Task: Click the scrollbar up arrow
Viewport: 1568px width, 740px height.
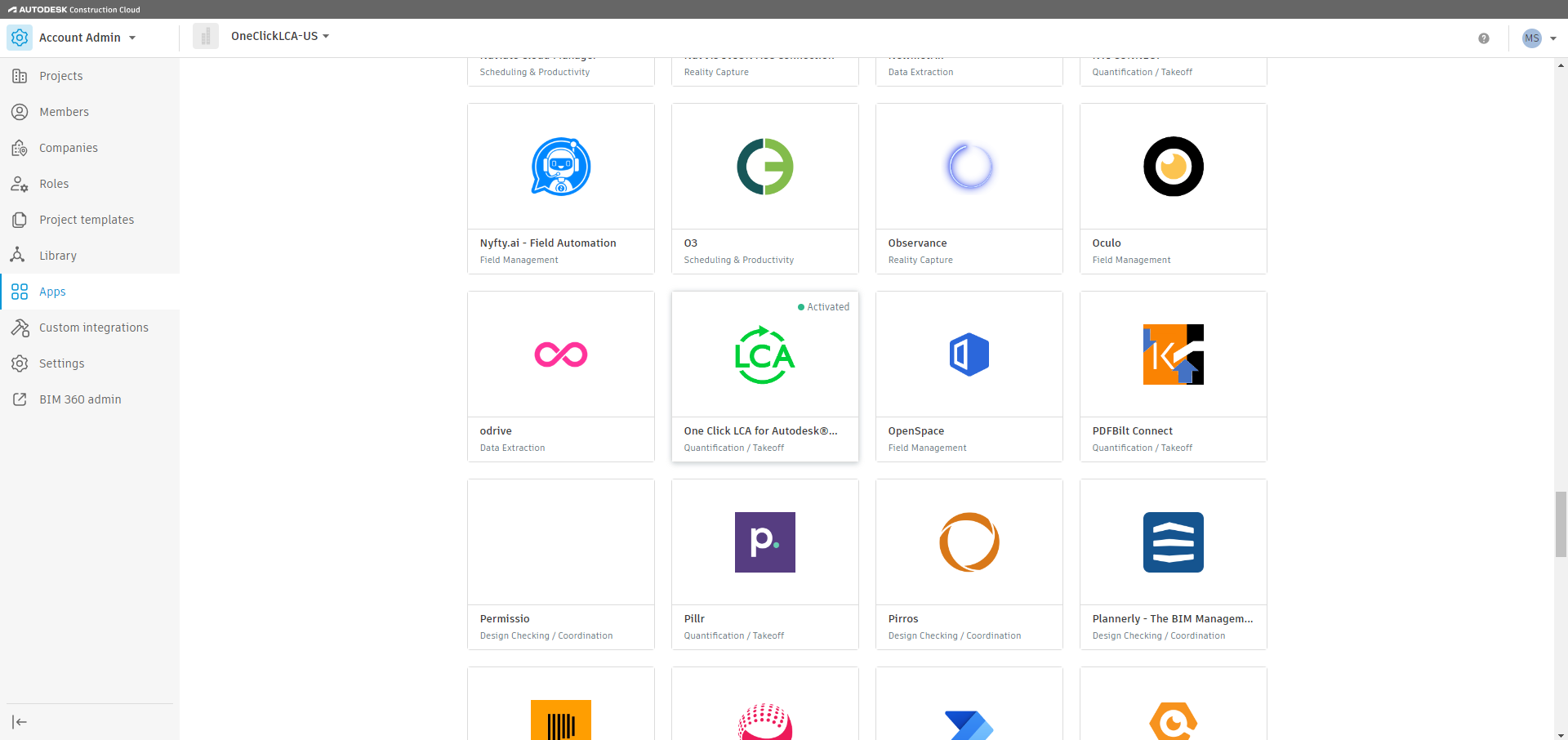Action: (1561, 65)
